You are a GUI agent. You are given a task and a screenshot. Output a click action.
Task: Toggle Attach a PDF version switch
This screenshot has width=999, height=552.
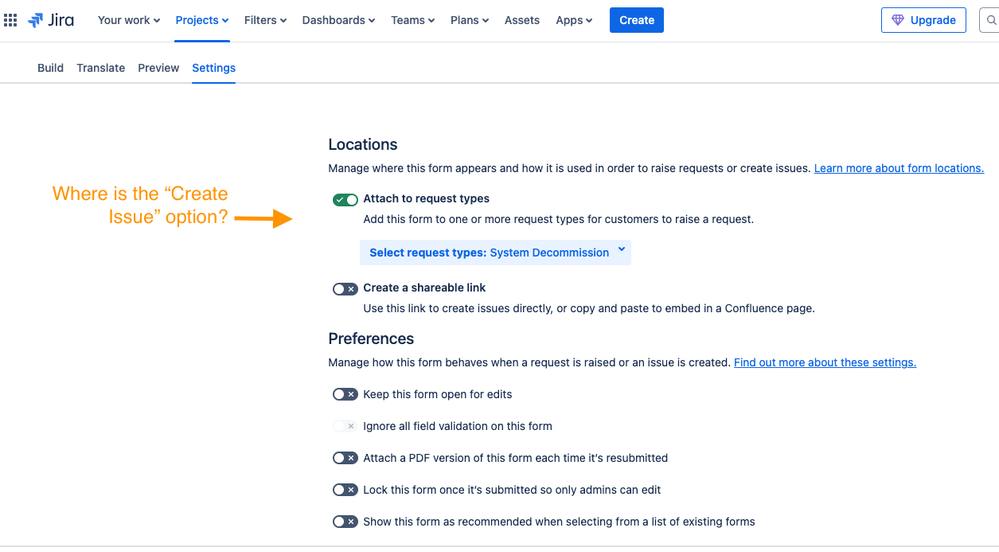pyautogui.click(x=345, y=458)
